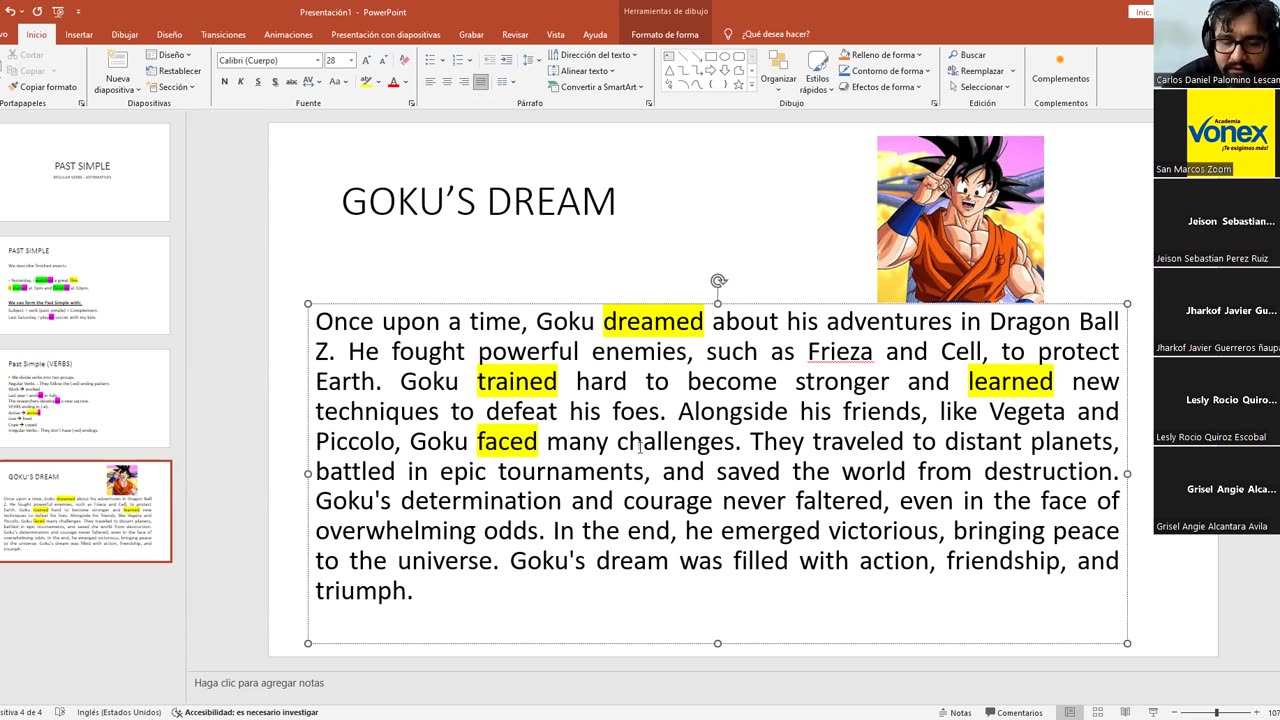Image resolution: width=1280 pixels, height=720 pixels.
Task: Start presentation from beginning quick-access icon
Action: (58, 12)
